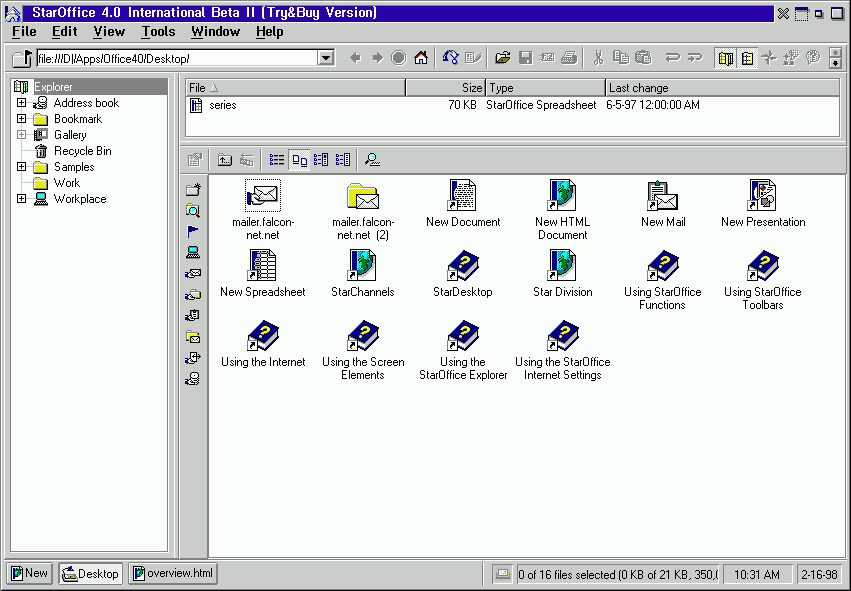Viewport: 851px width, 591px height.
Task: Go up one folder level icon
Action: (x=225, y=160)
